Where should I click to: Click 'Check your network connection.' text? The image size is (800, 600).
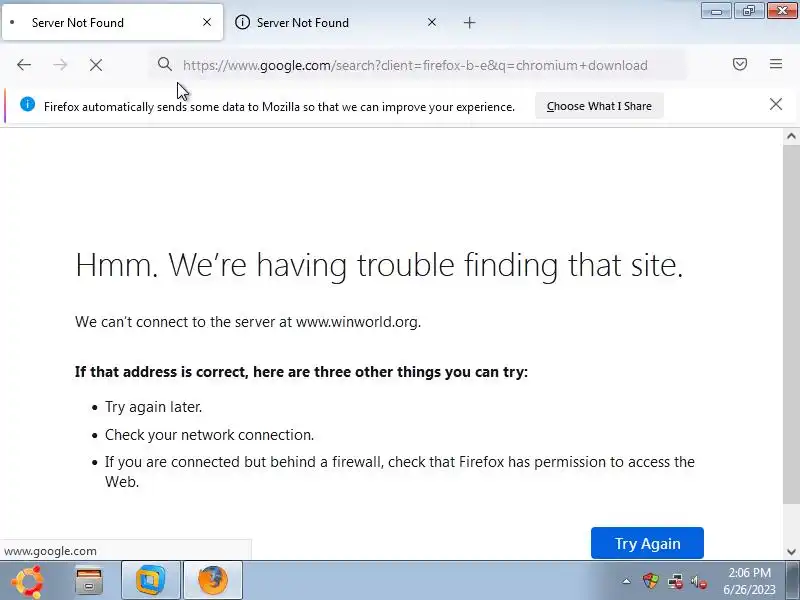tap(210, 435)
